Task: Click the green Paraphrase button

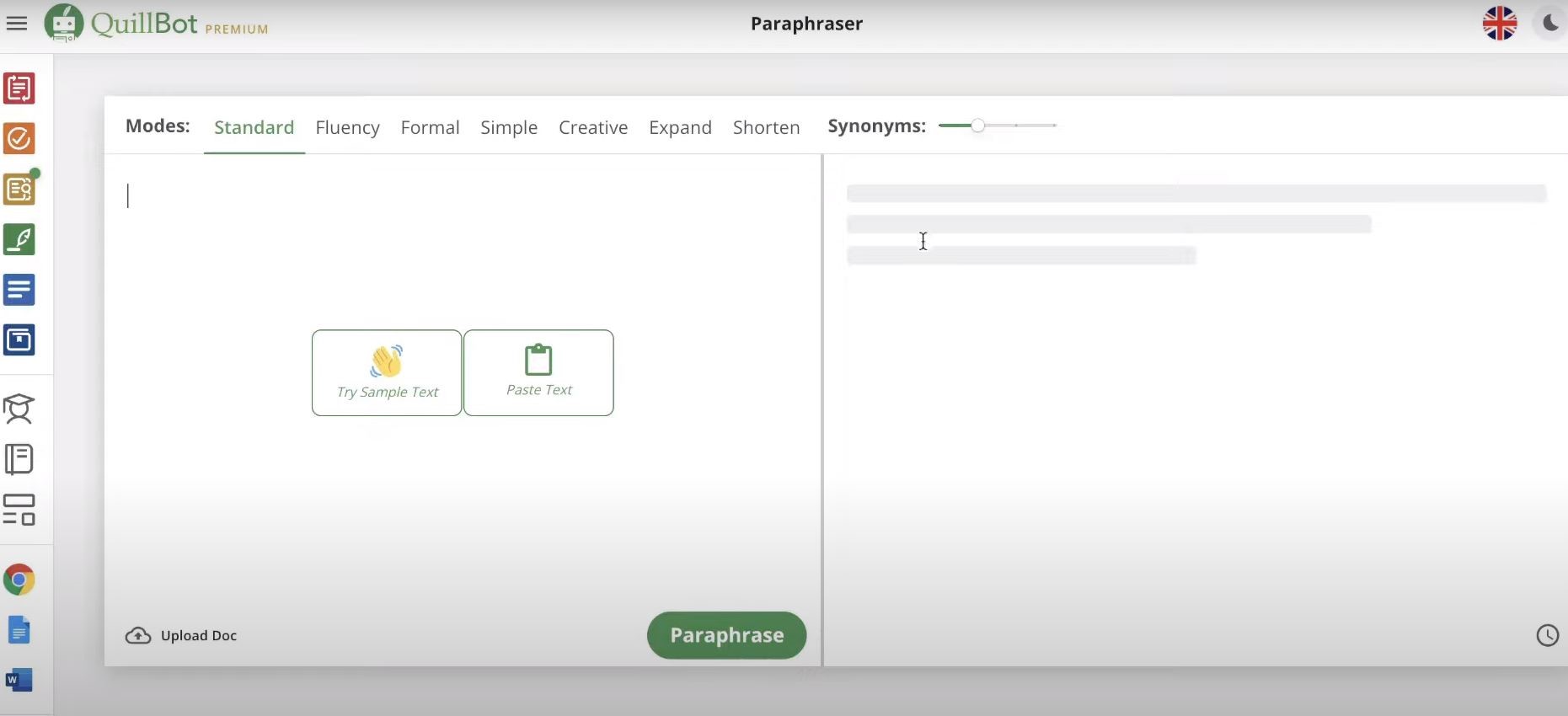Action: [x=726, y=635]
